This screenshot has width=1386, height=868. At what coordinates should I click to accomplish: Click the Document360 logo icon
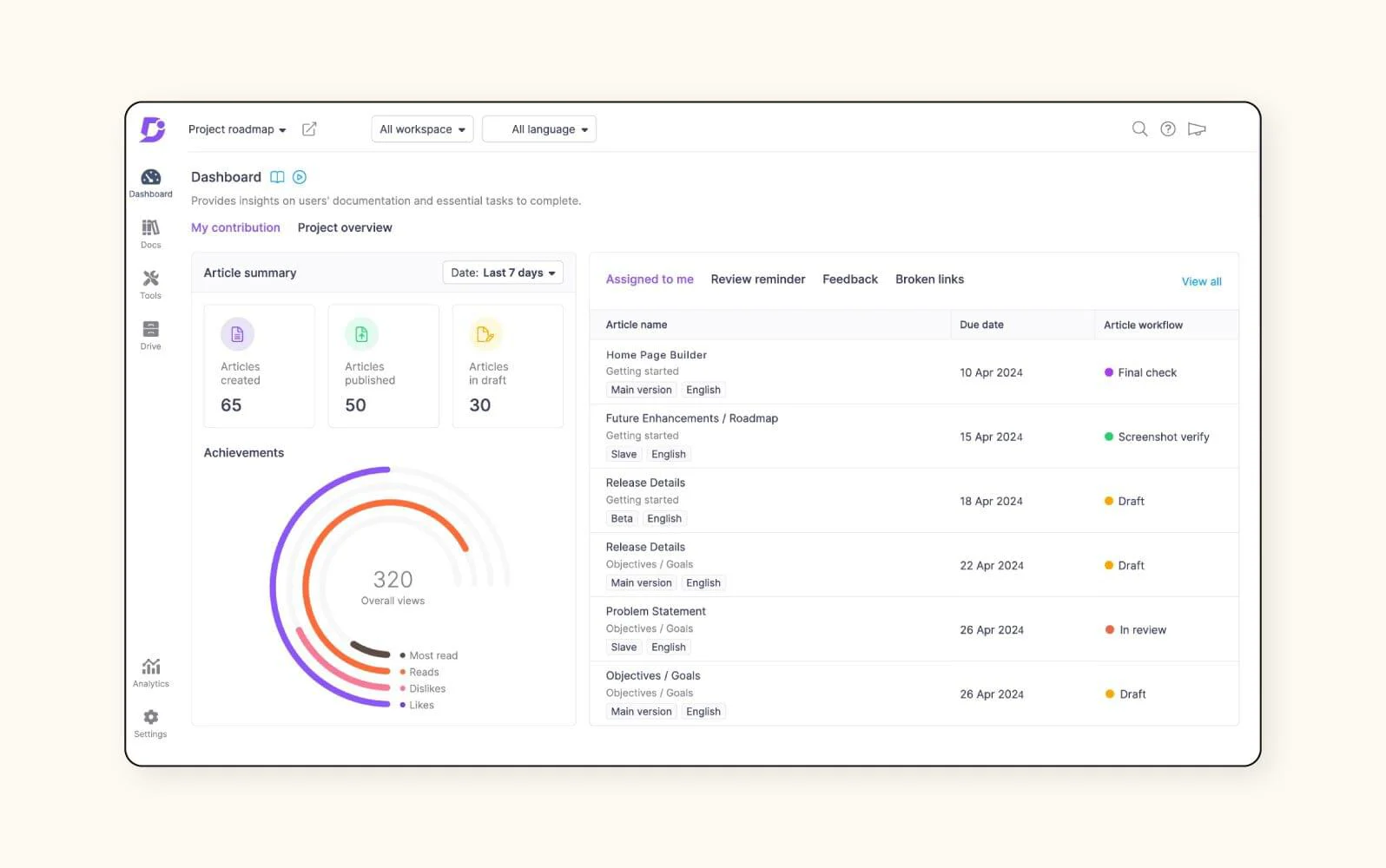point(152,129)
